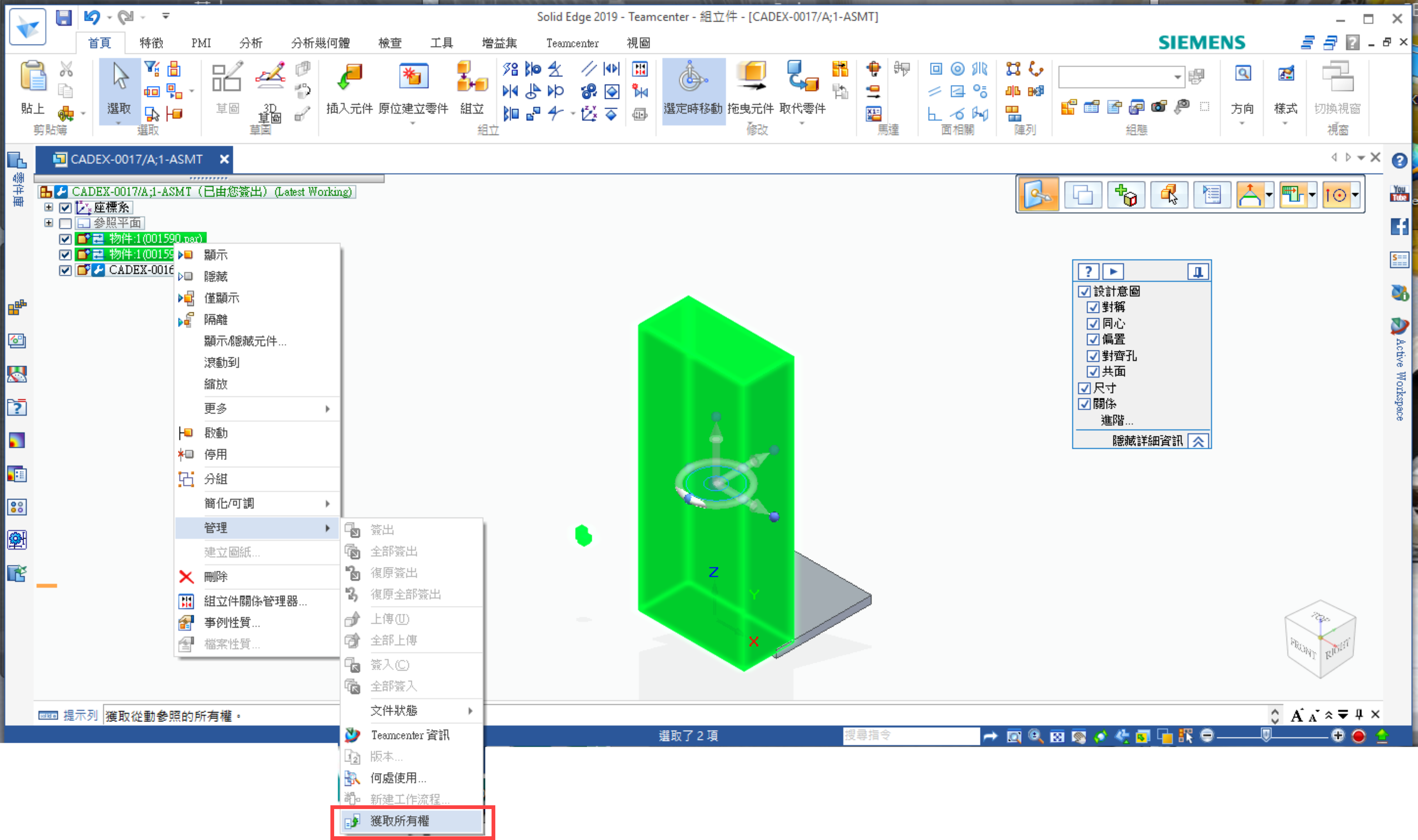Click the zoom slider handle in status bar
Image resolution: width=1418 pixels, height=840 pixels.
pos(1266,735)
